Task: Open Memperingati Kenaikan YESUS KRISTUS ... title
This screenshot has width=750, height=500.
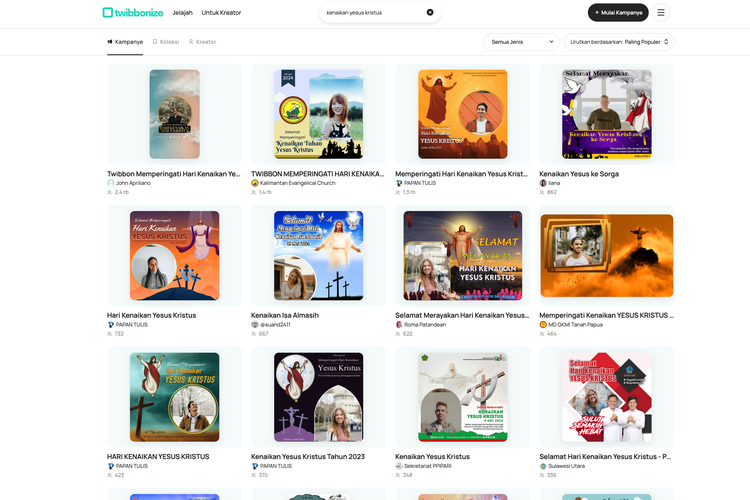Action: [607, 315]
